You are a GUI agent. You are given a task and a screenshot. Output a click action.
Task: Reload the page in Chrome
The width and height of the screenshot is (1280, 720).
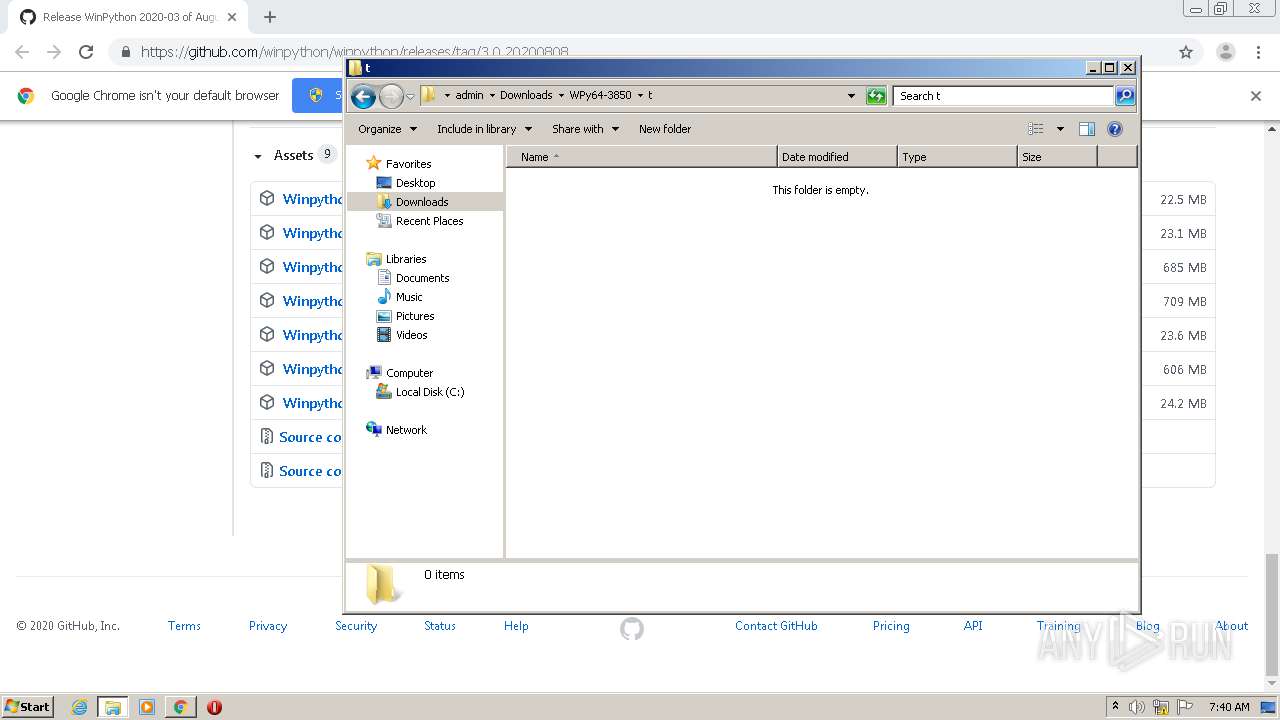click(86, 52)
